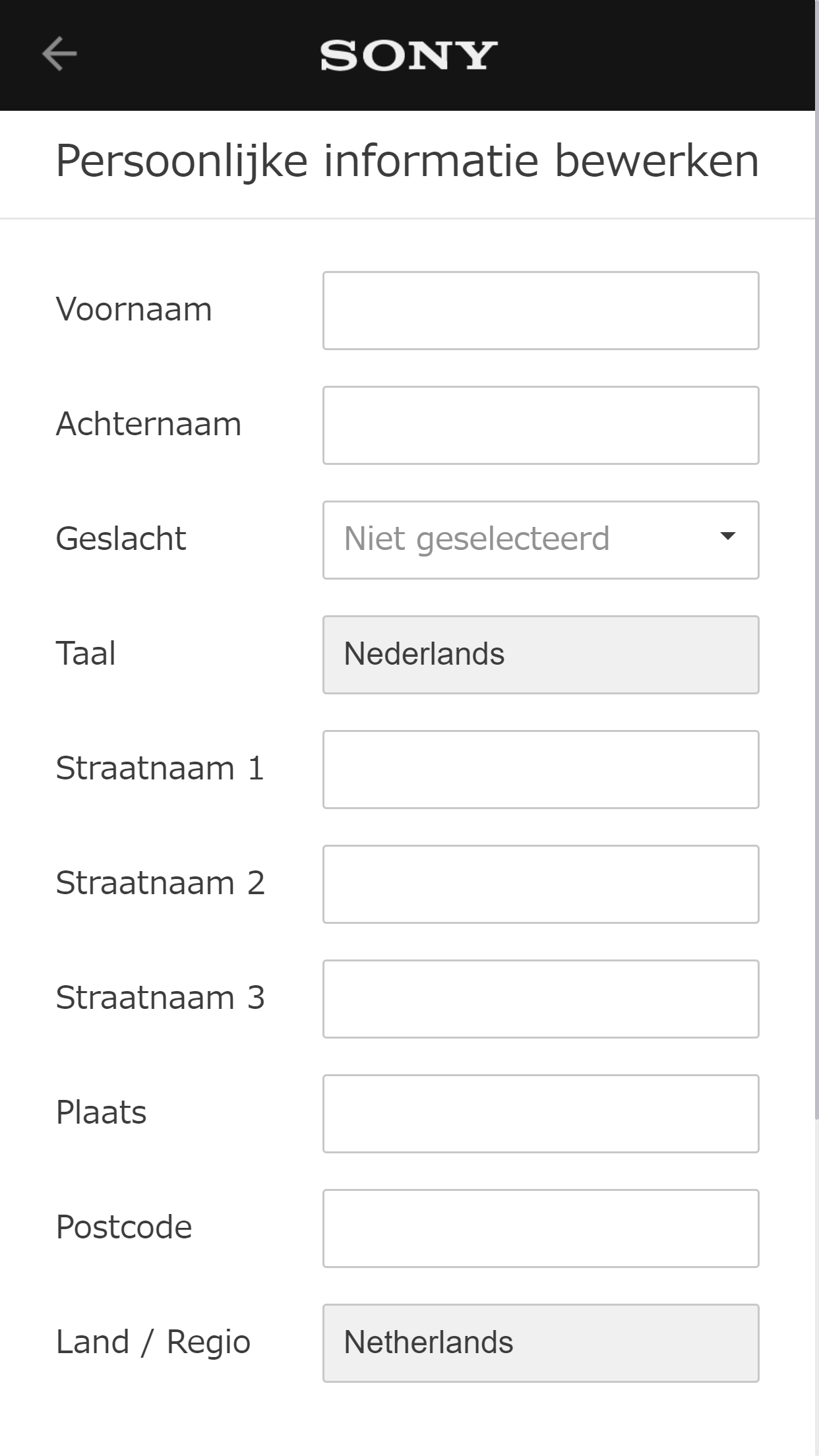This screenshot has width=819, height=1456.
Task: Click the back arrow to return
Action: coord(58,54)
